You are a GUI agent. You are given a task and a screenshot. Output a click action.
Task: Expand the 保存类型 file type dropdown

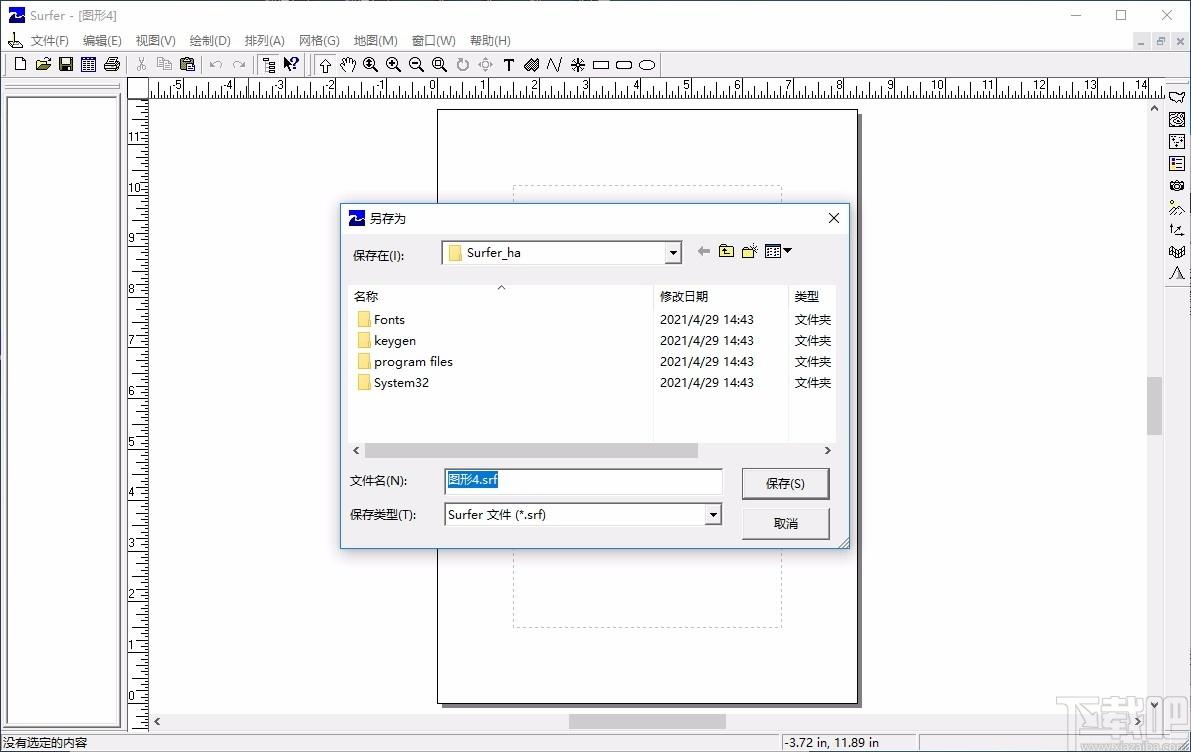tap(712, 515)
